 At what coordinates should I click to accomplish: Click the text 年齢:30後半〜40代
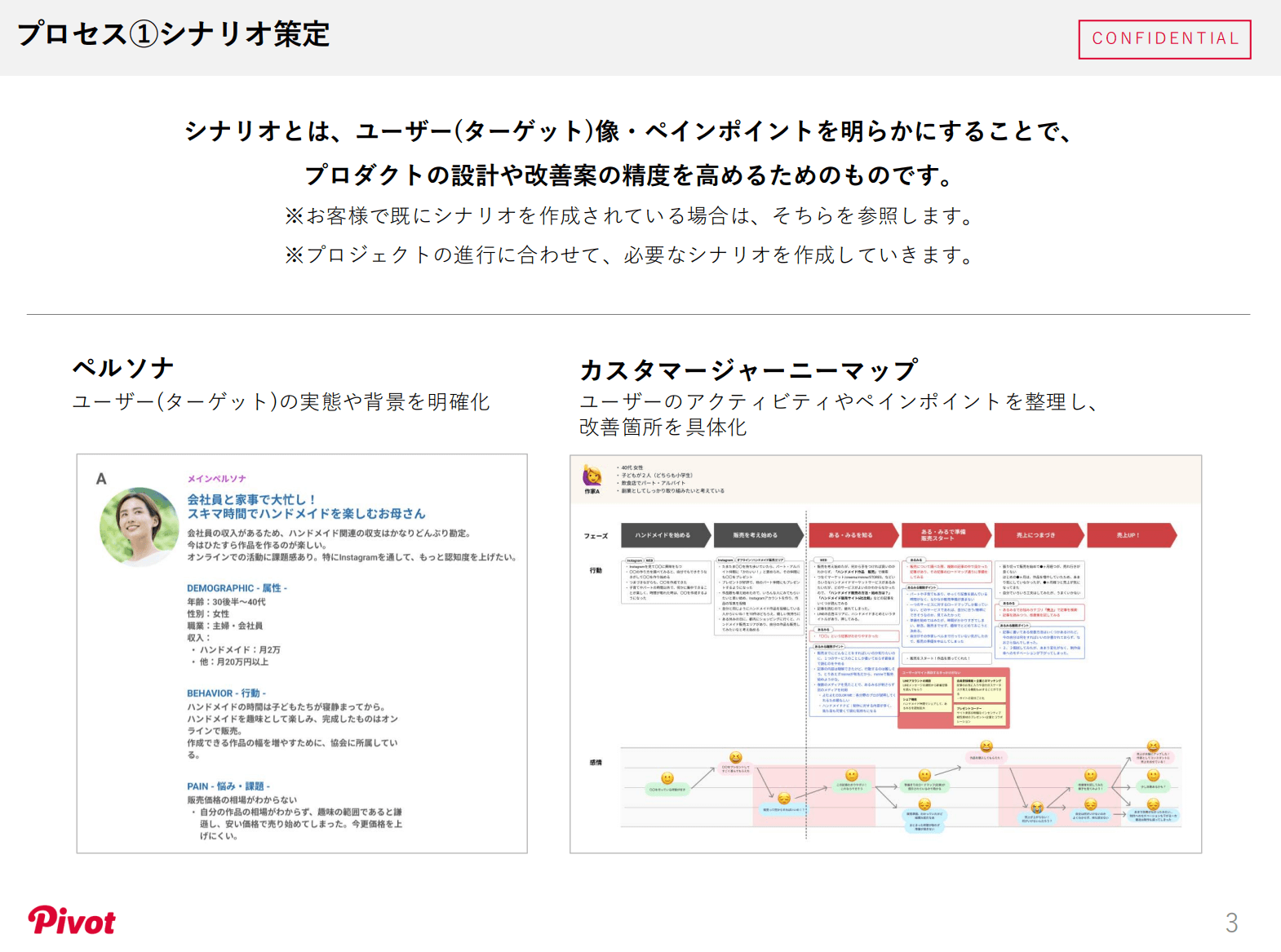(x=226, y=602)
